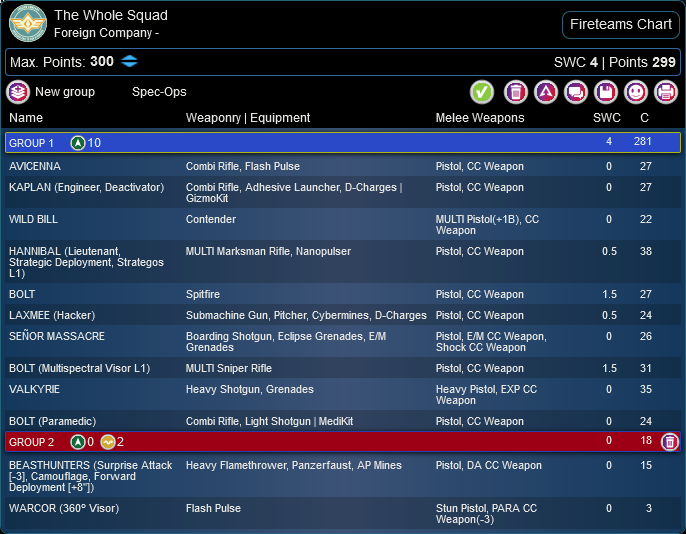Image resolution: width=686 pixels, height=534 pixels.
Task: Click the GROUP 1 cost total 281
Action: coord(643,141)
